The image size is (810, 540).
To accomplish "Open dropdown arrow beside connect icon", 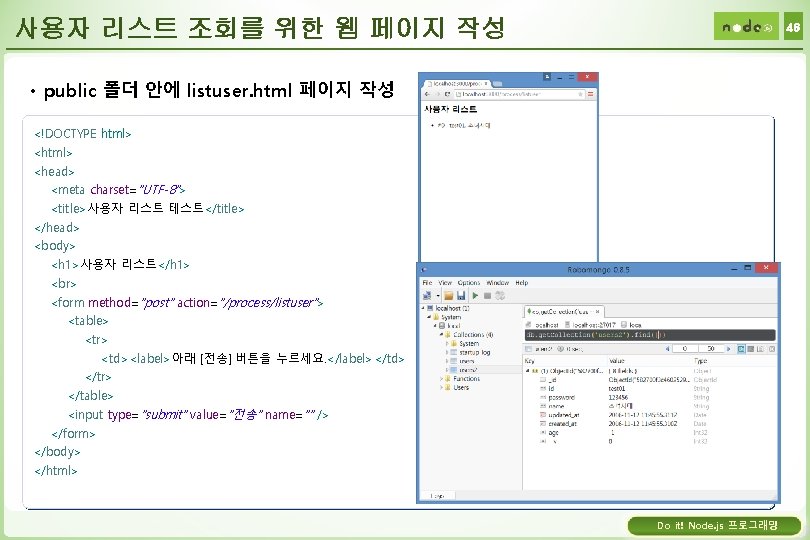I will 438,296.
